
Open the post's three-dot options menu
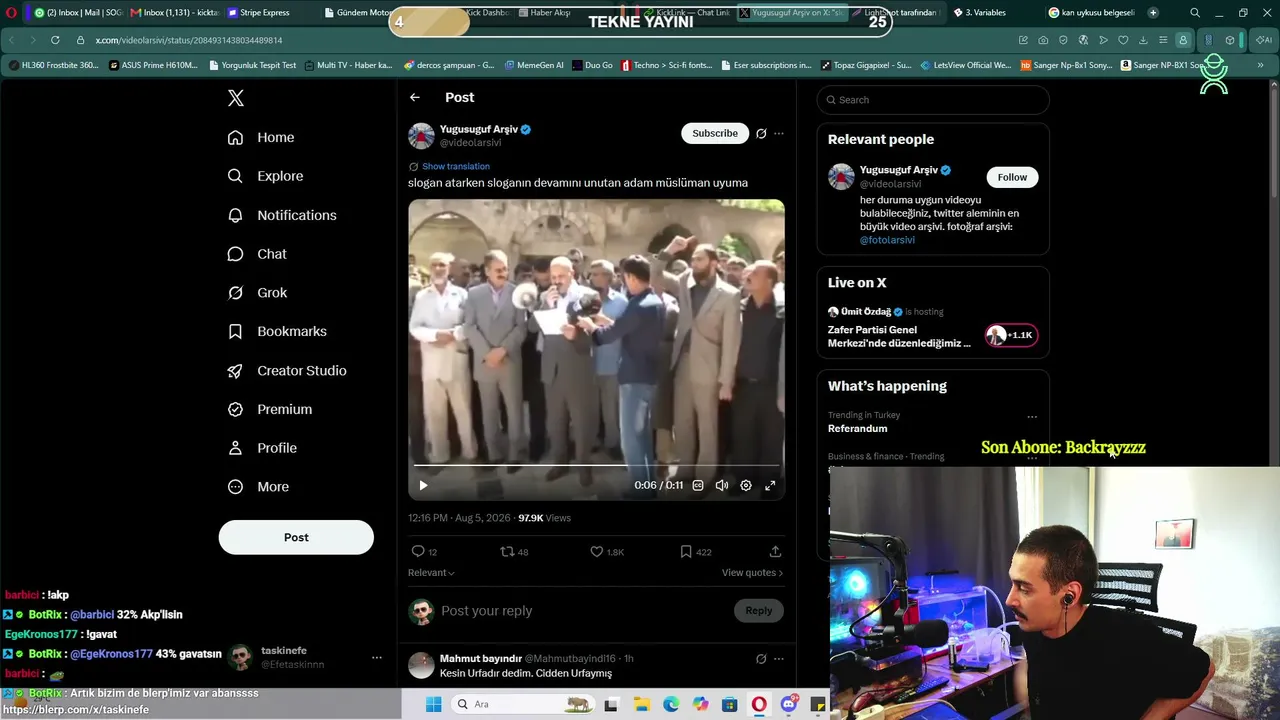pos(779,133)
